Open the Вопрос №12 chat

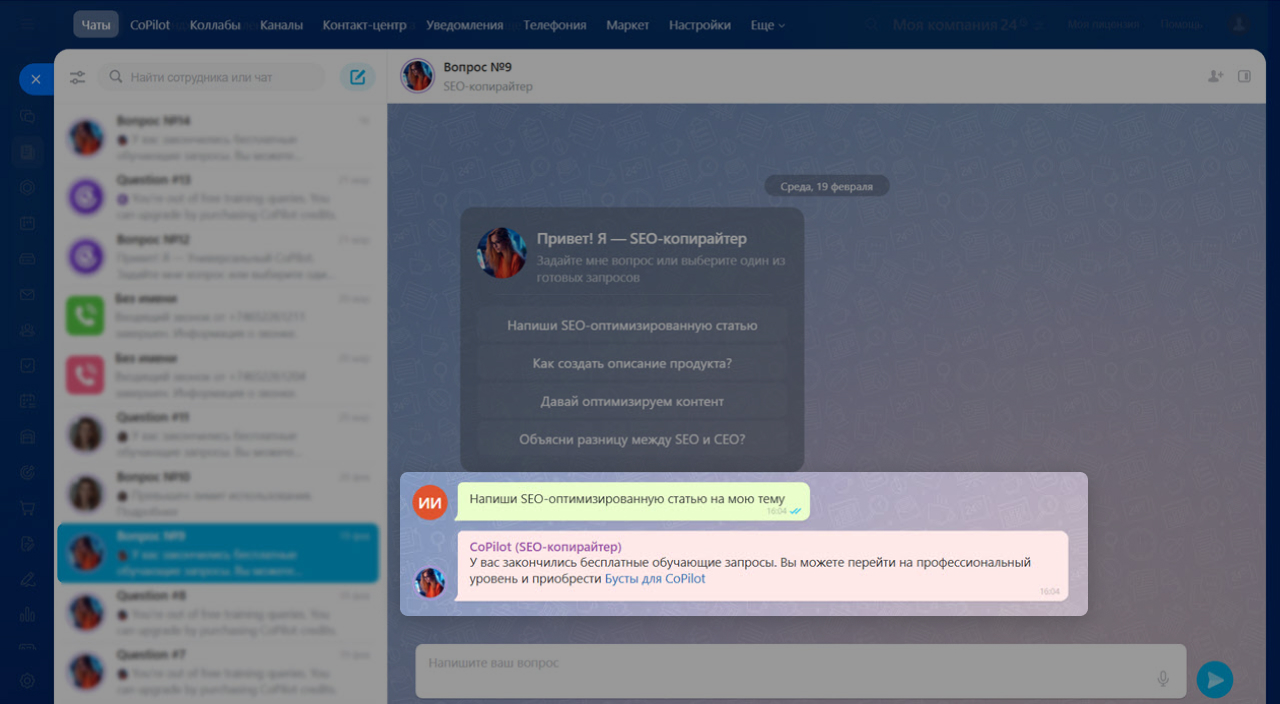(218, 256)
